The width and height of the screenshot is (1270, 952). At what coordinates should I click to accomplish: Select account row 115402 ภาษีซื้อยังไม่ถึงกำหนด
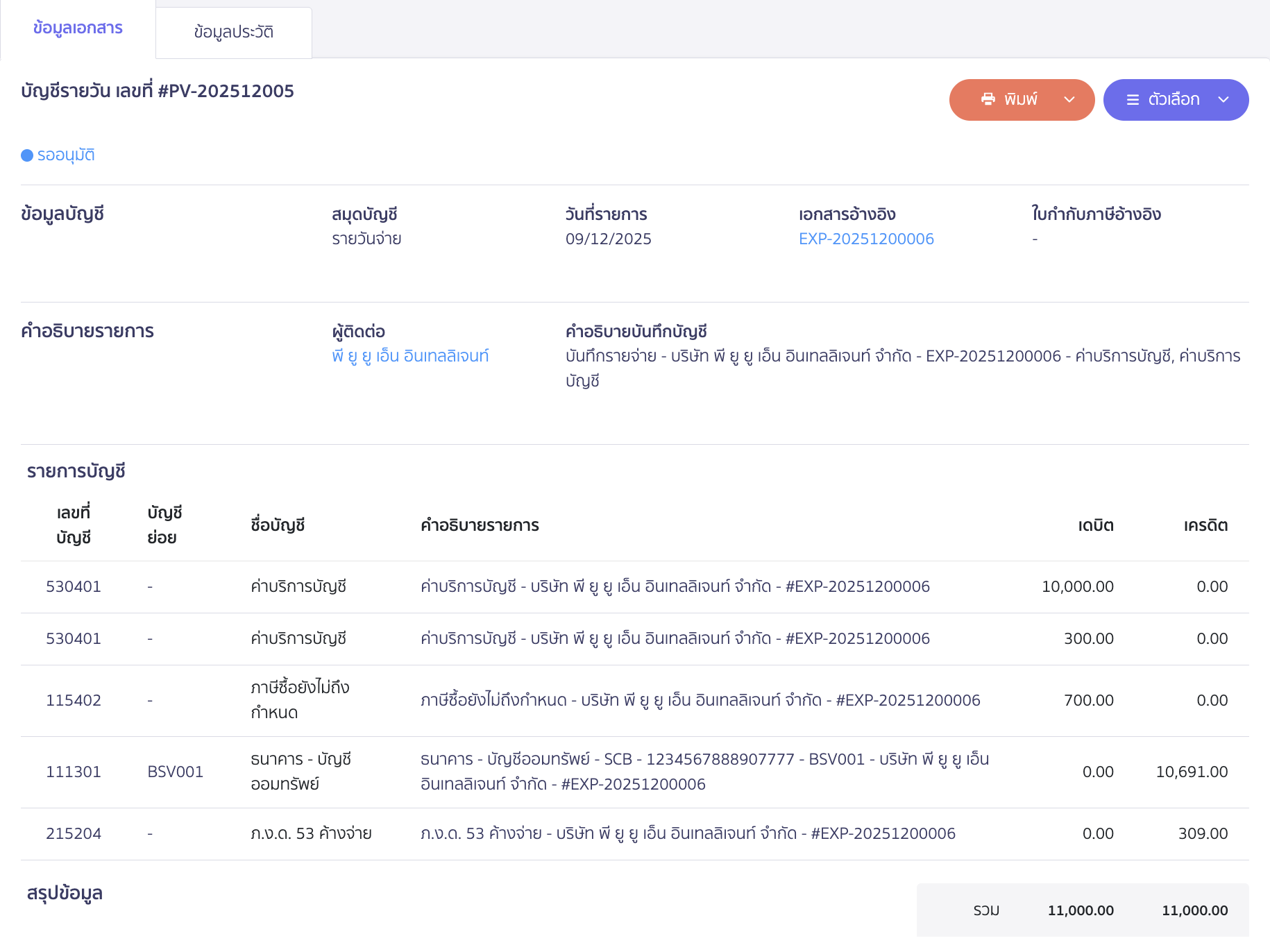point(74,700)
